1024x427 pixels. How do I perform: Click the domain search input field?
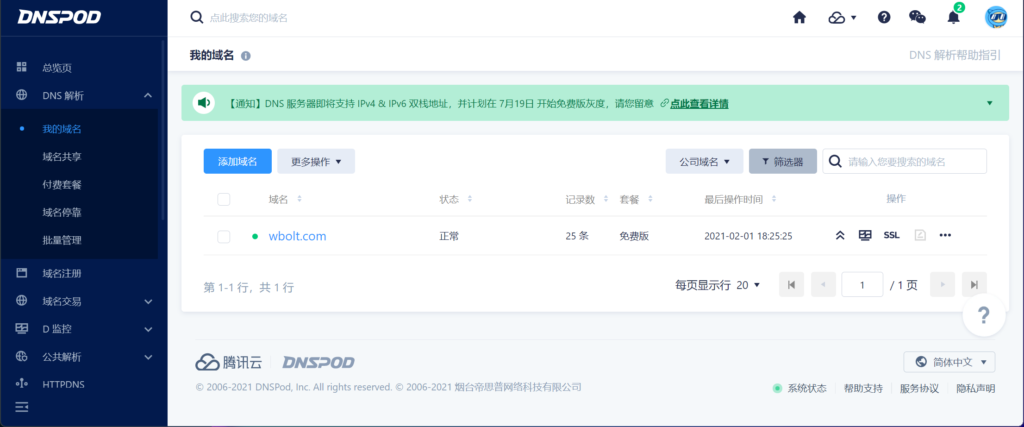[912, 161]
